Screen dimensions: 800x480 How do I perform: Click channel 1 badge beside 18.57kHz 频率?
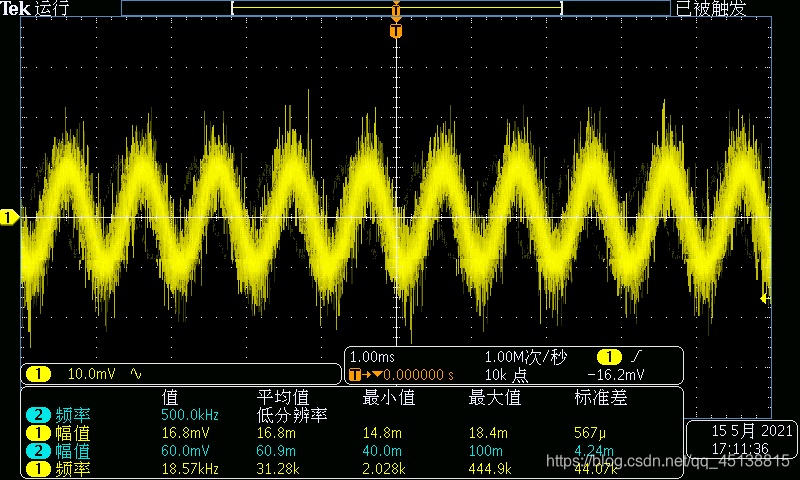point(39,469)
